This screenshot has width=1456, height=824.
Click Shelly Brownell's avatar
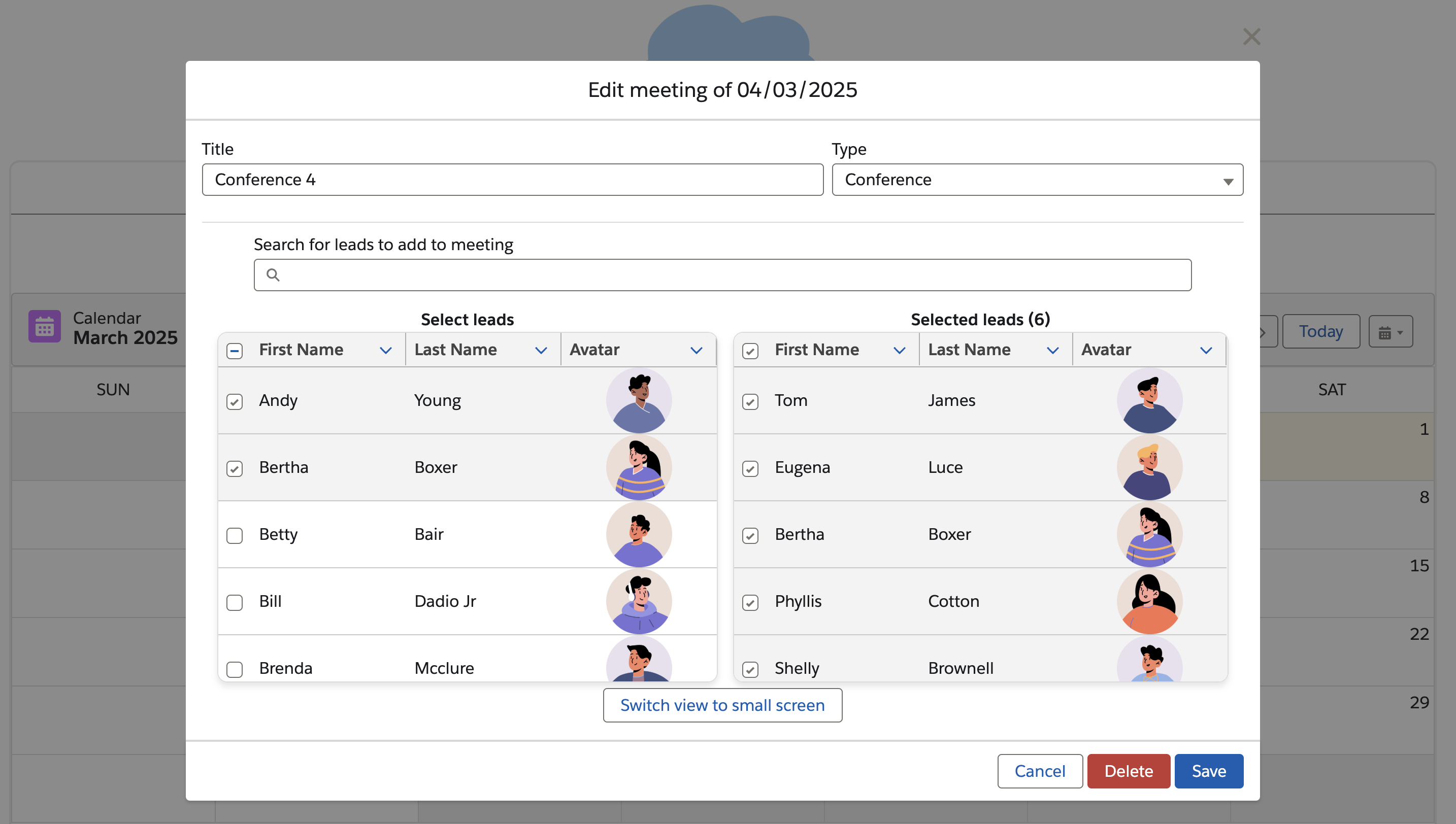(x=1150, y=659)
